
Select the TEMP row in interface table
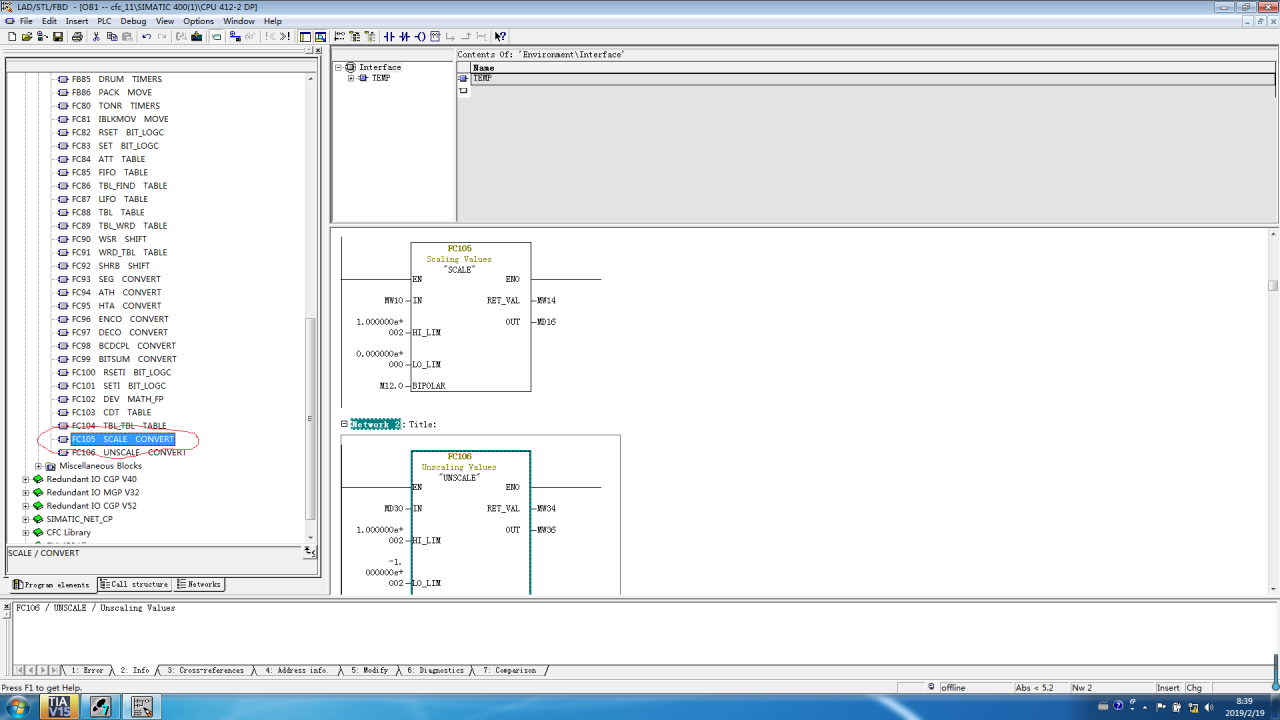(873, 78)
